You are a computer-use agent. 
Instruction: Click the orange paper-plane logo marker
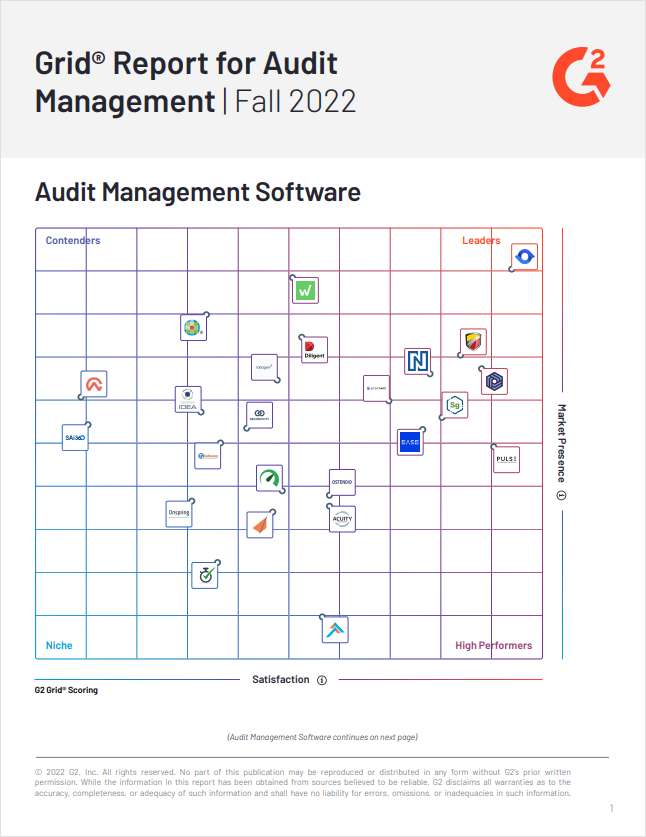pyautogui.click(x=260, y=524)
